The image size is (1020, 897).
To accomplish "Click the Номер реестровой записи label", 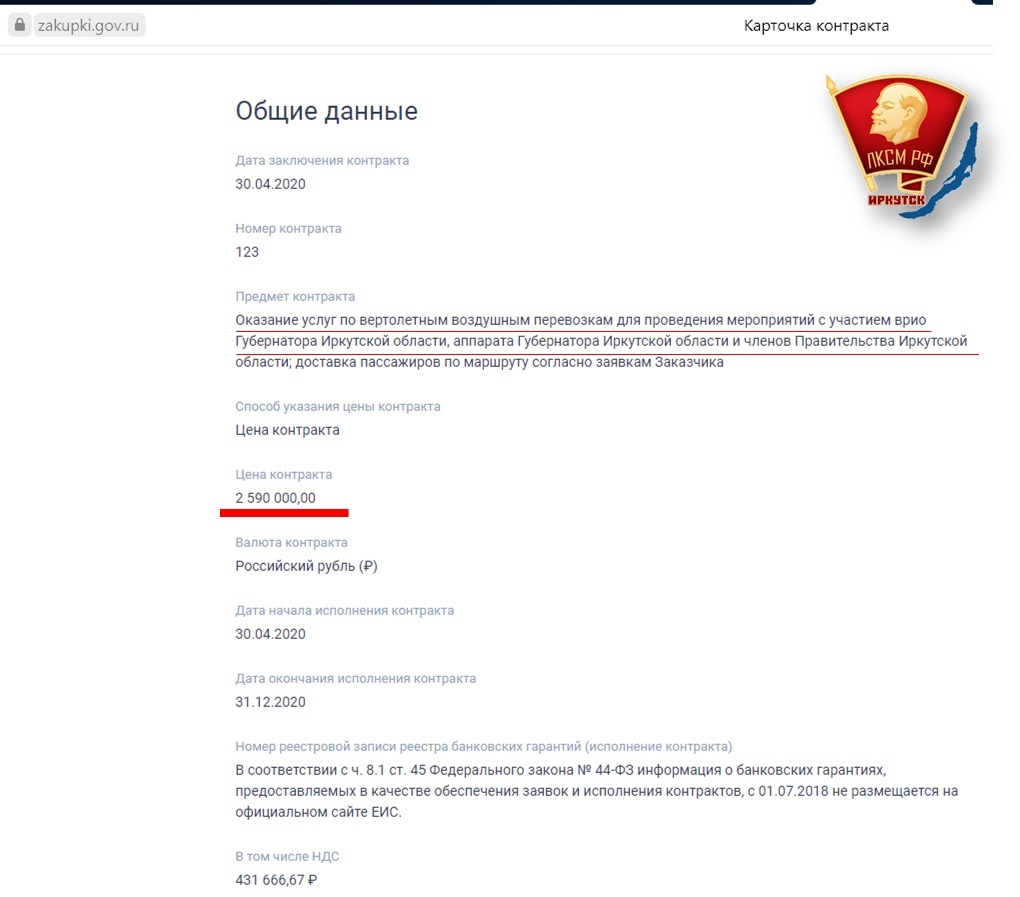I will pos(483,747).
